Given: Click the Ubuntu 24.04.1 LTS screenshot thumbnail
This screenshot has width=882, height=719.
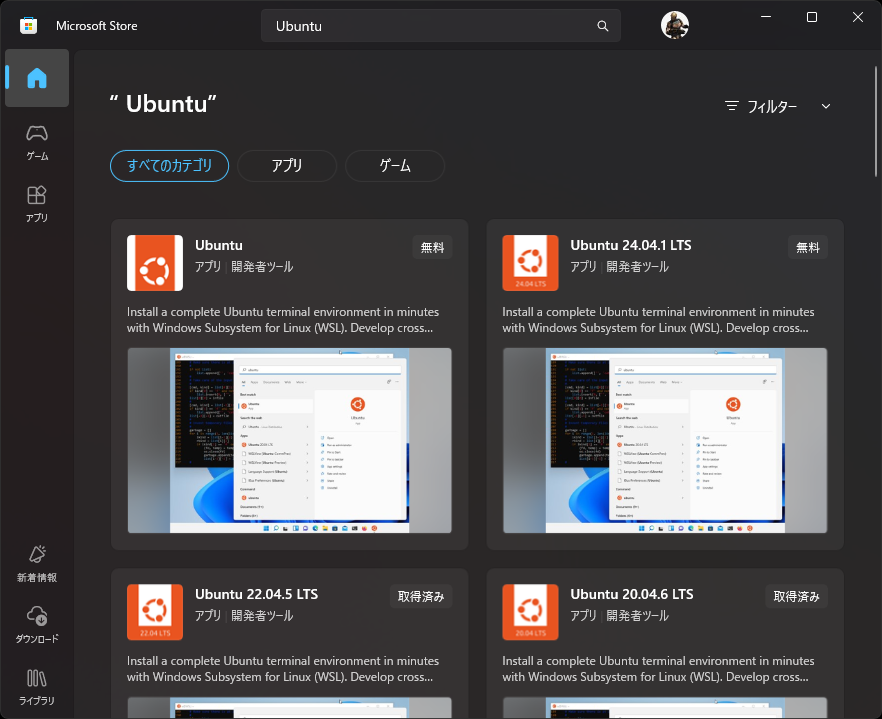Looking at the screenshot, I should pos(665,440).
